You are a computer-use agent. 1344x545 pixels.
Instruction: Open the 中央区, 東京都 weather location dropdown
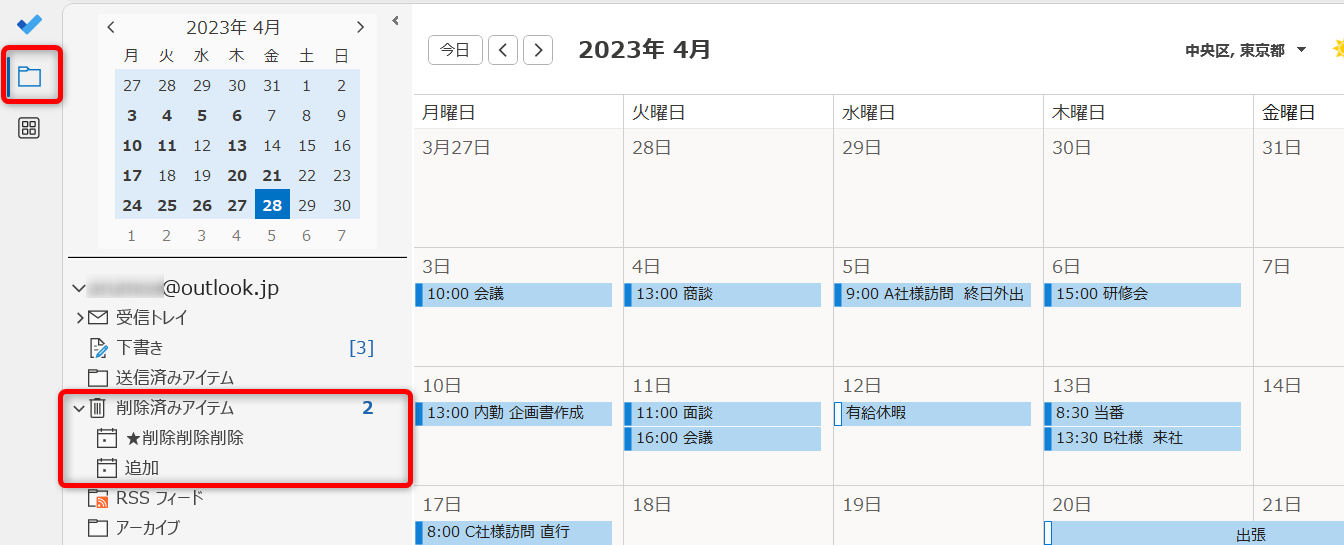click(x=1301, y=50)
